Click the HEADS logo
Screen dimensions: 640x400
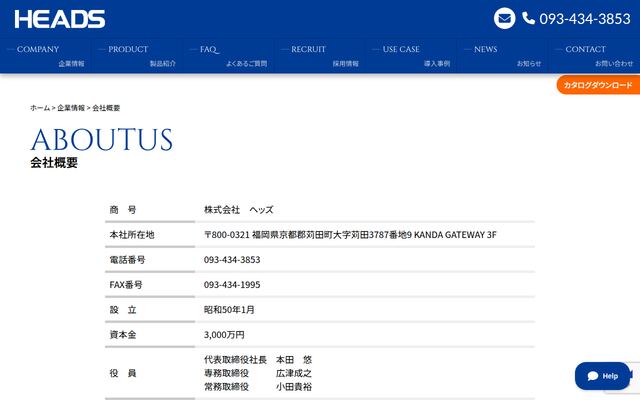pos(60,19)
